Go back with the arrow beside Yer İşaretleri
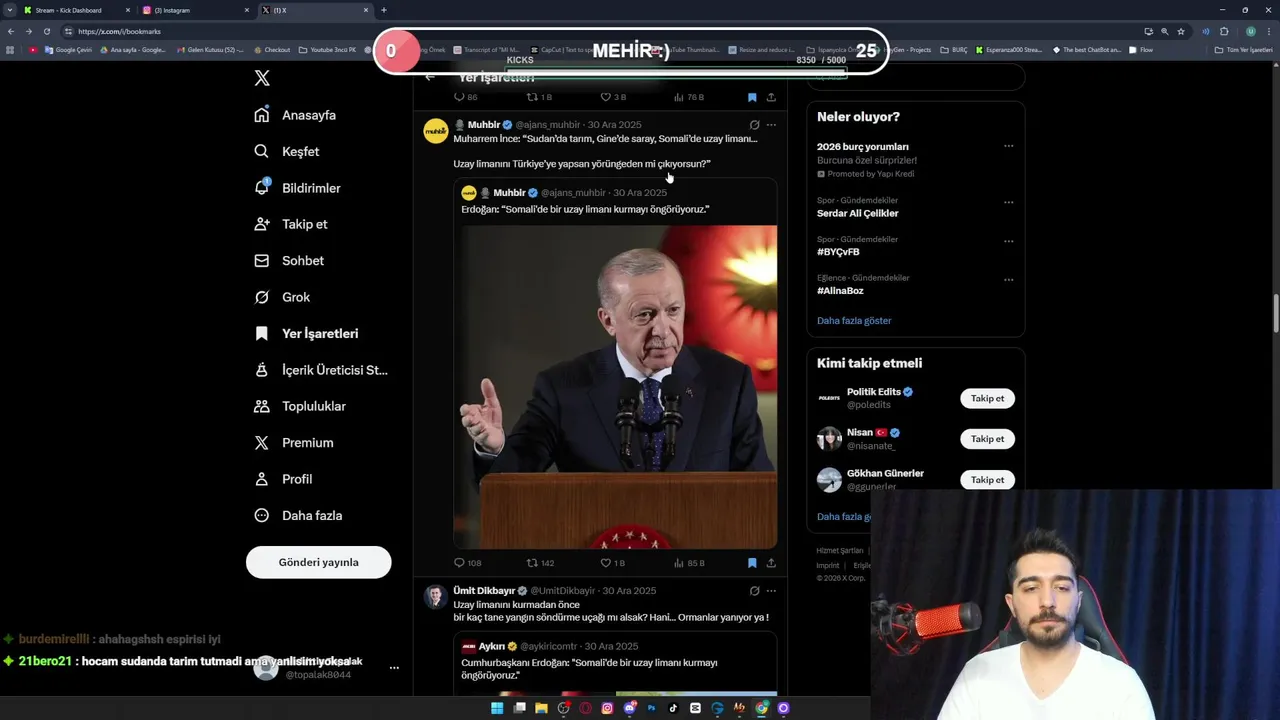1280x720 pixels. pyautogui.click(x=430, y=77)
